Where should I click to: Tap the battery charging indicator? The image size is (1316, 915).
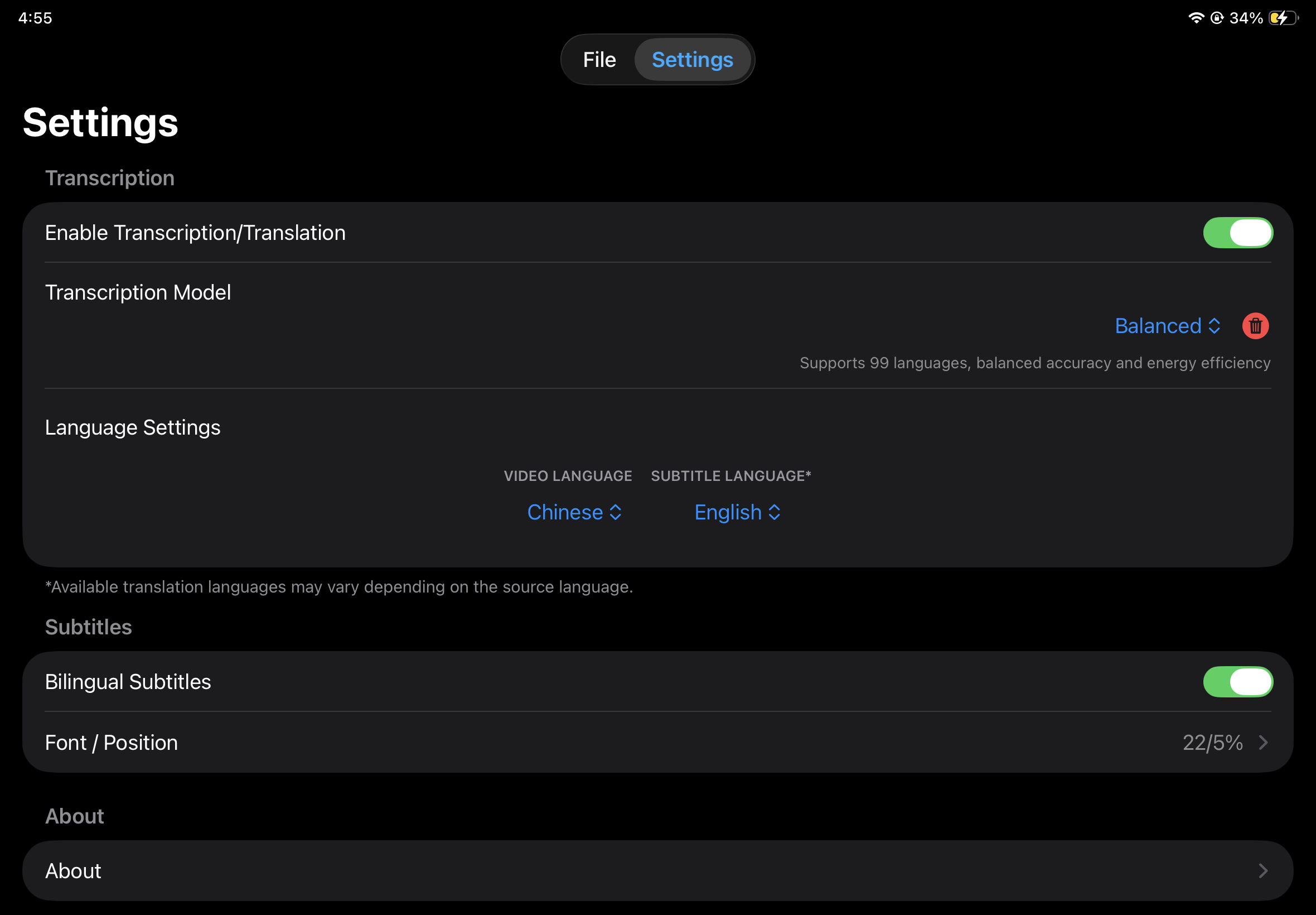point(1283,18)
